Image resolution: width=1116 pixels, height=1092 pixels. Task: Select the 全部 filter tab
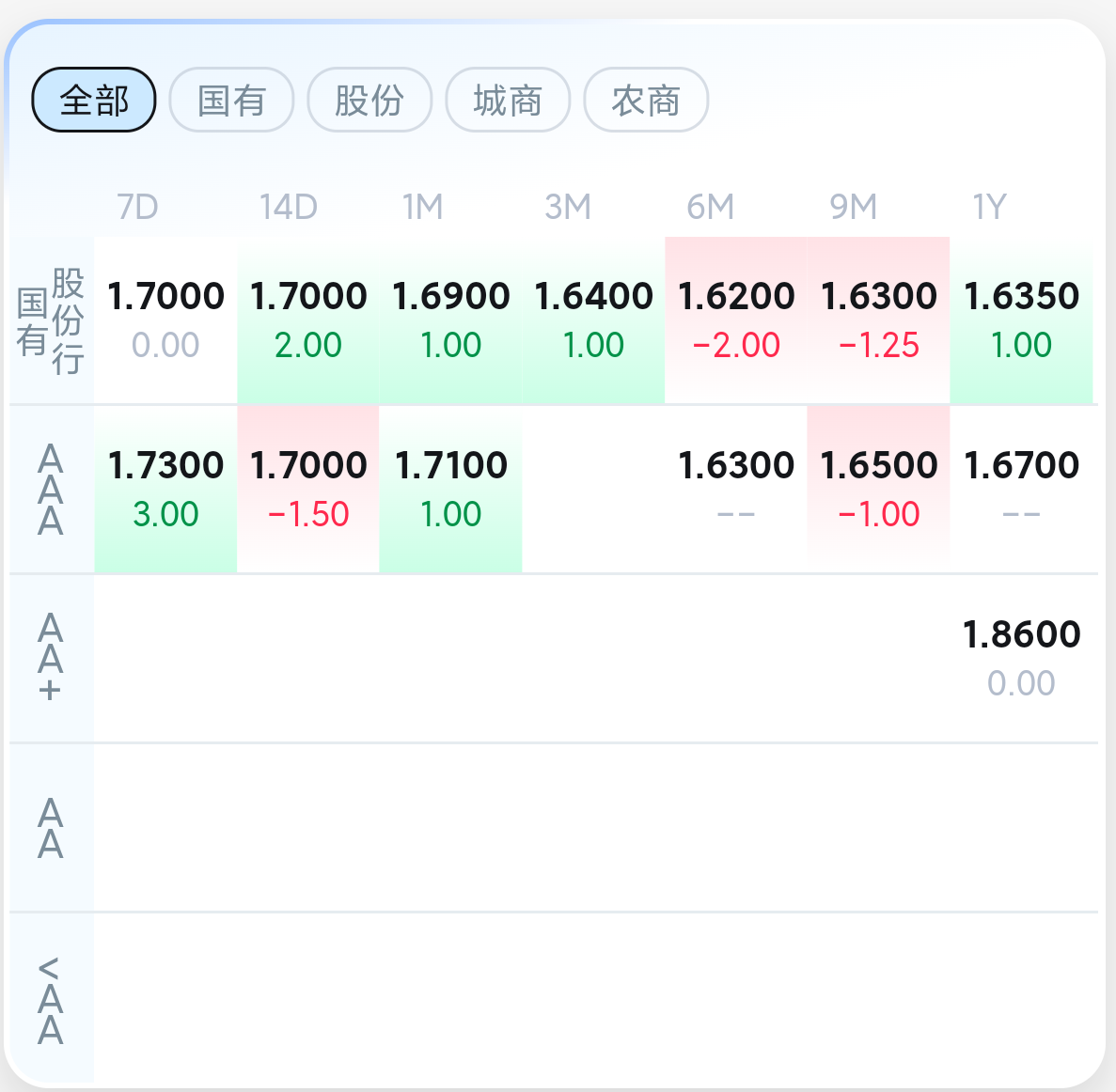(x=94, y=100)
